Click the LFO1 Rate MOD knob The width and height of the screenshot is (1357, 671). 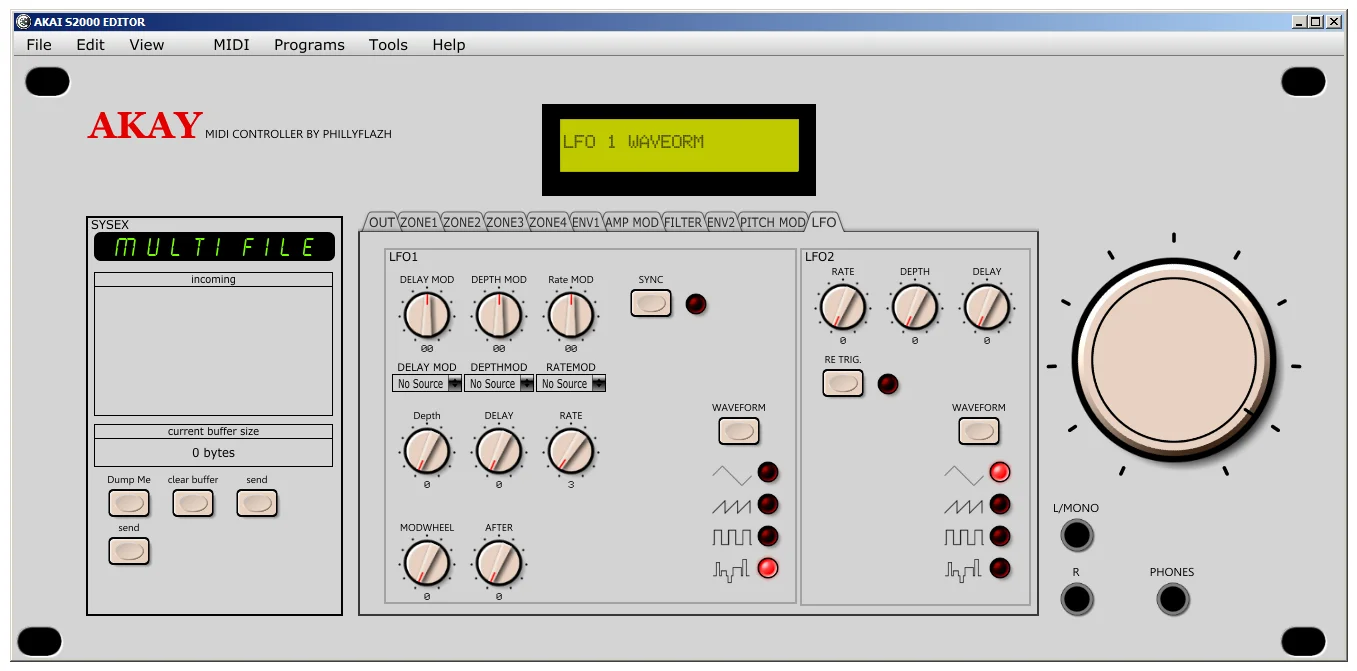click(x=571, y=315)
